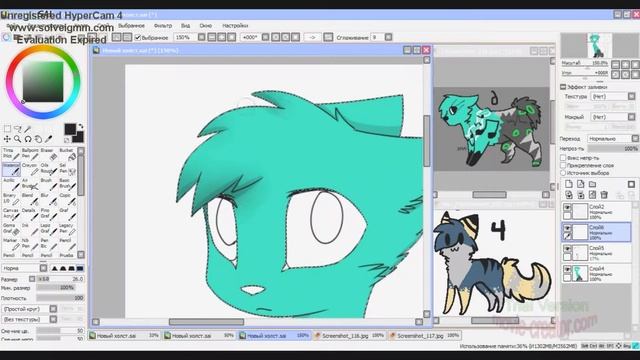
Task: Hide layer Слой6 with eye icon
Action: point(567,228)
